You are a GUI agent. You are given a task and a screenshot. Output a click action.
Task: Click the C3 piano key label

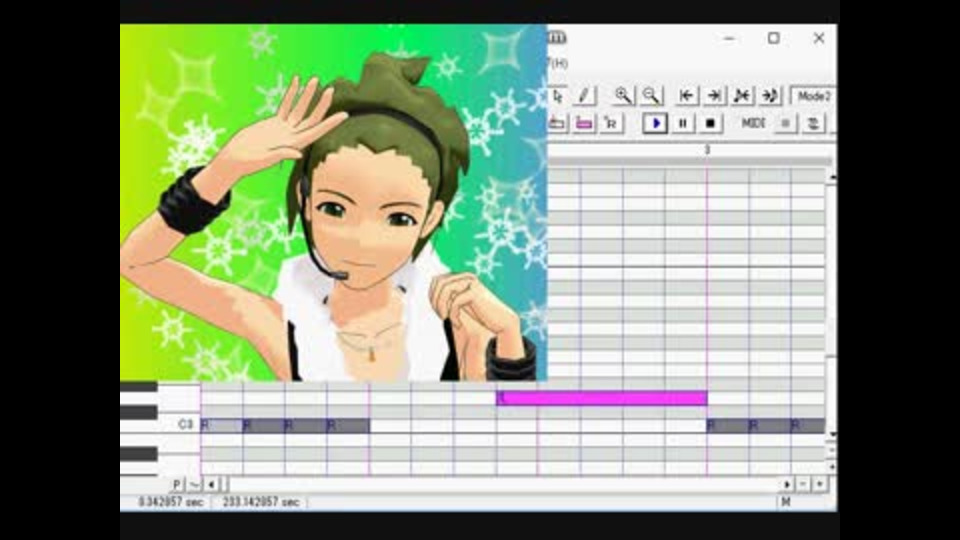pos(186,424)
